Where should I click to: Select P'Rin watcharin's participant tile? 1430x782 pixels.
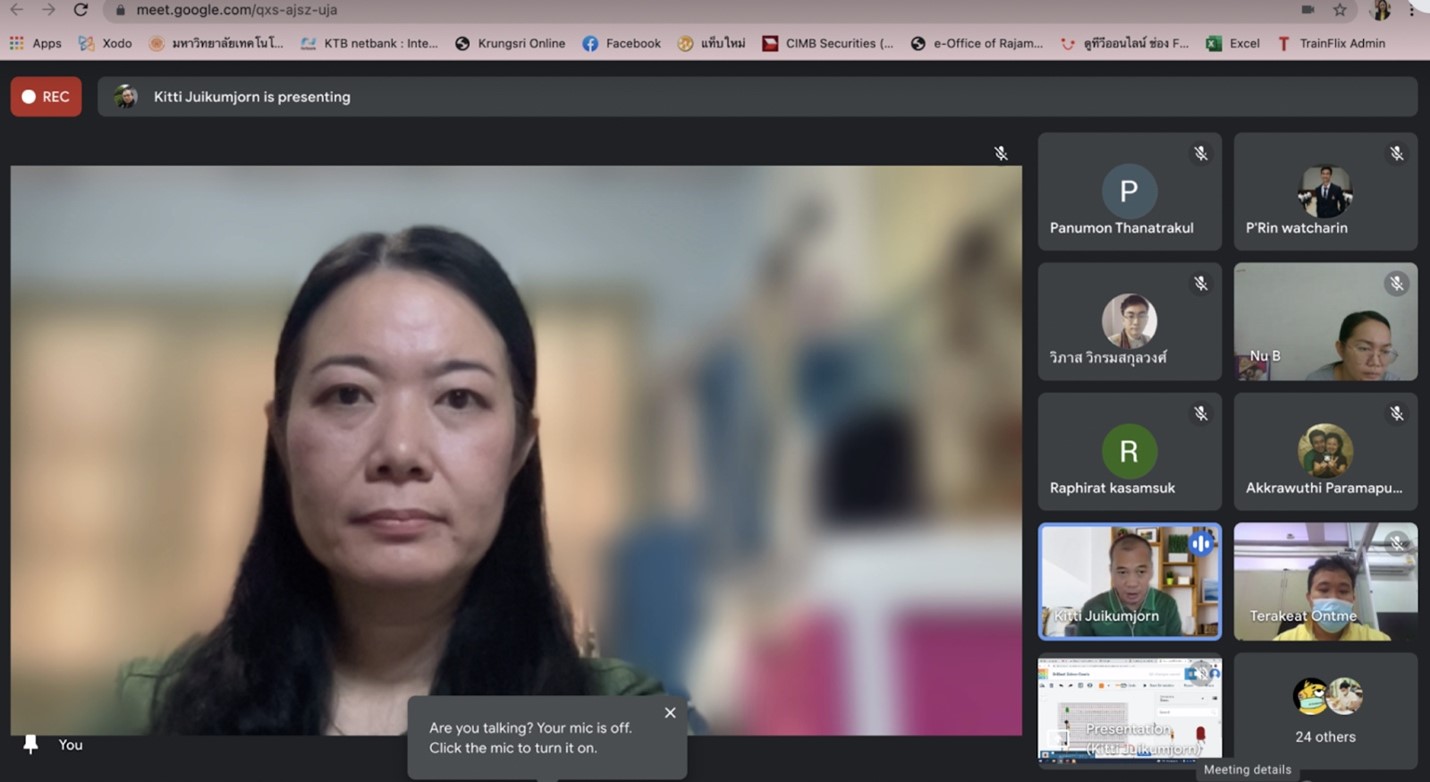point(1325,191)
